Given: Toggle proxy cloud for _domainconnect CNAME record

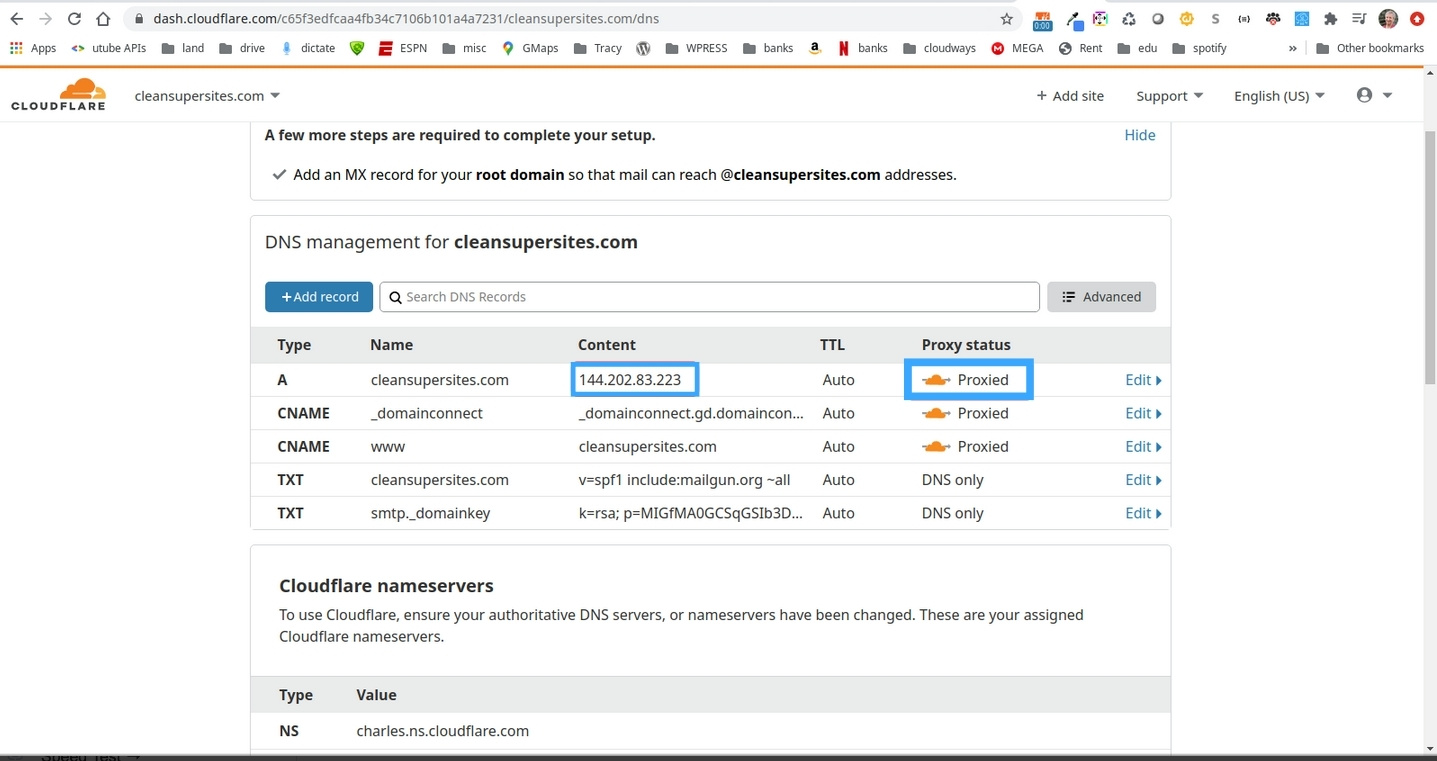Looking at the screenshot, I should [936, 413].
